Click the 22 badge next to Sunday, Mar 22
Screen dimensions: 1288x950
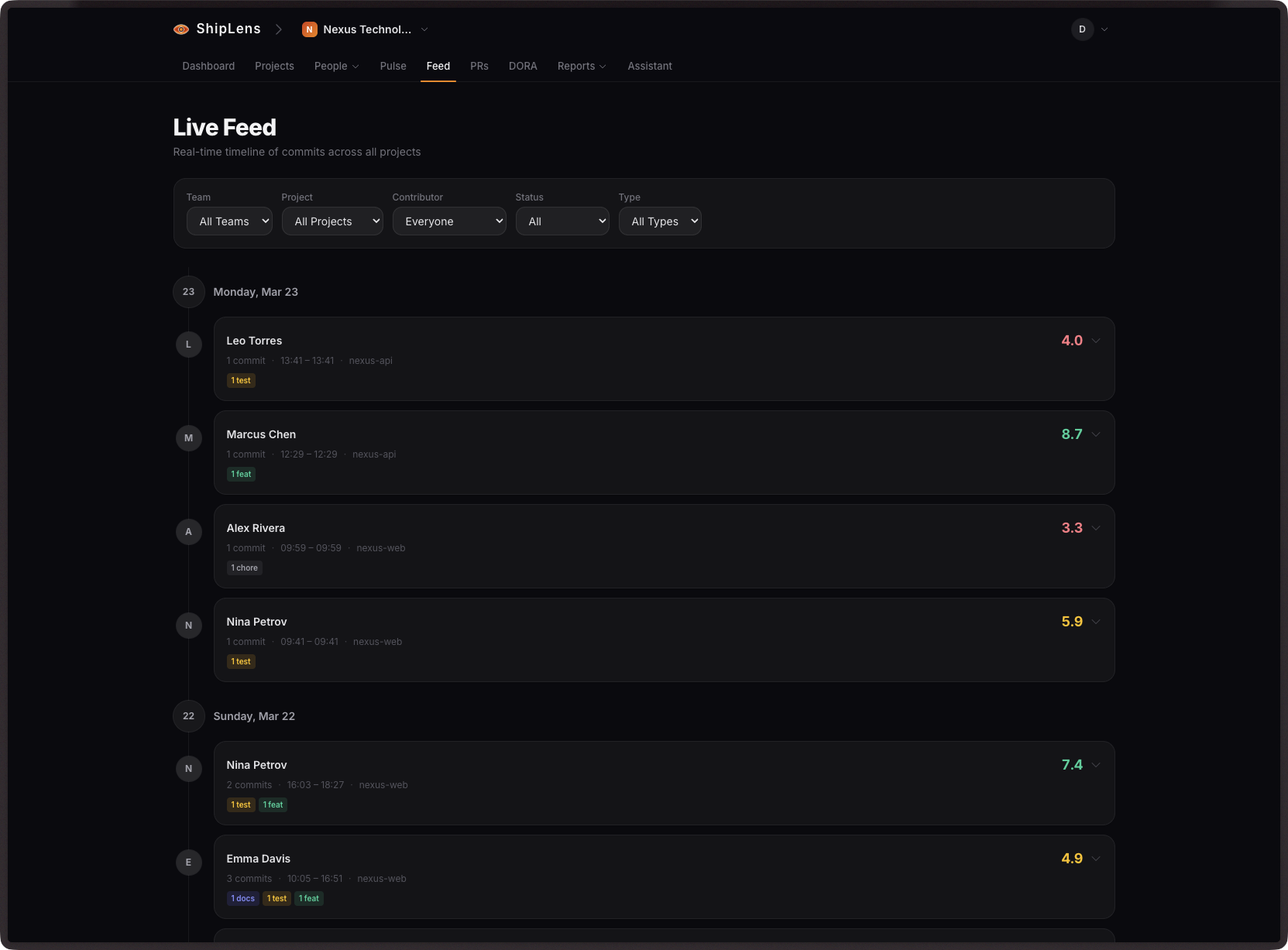pos(188,716)
